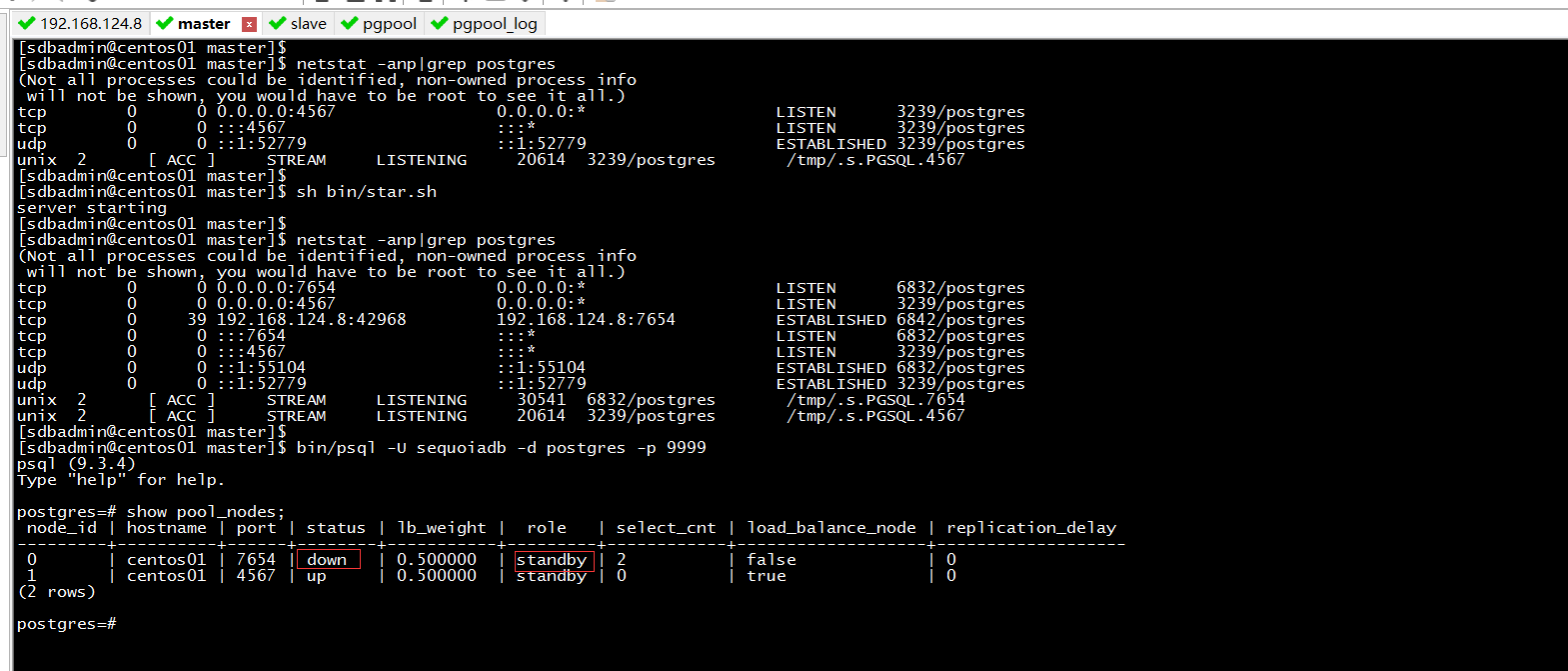Click the "show pool_nodes;" command text
The height and width of the screenshot is (671, 1568).
click(206, 512)
